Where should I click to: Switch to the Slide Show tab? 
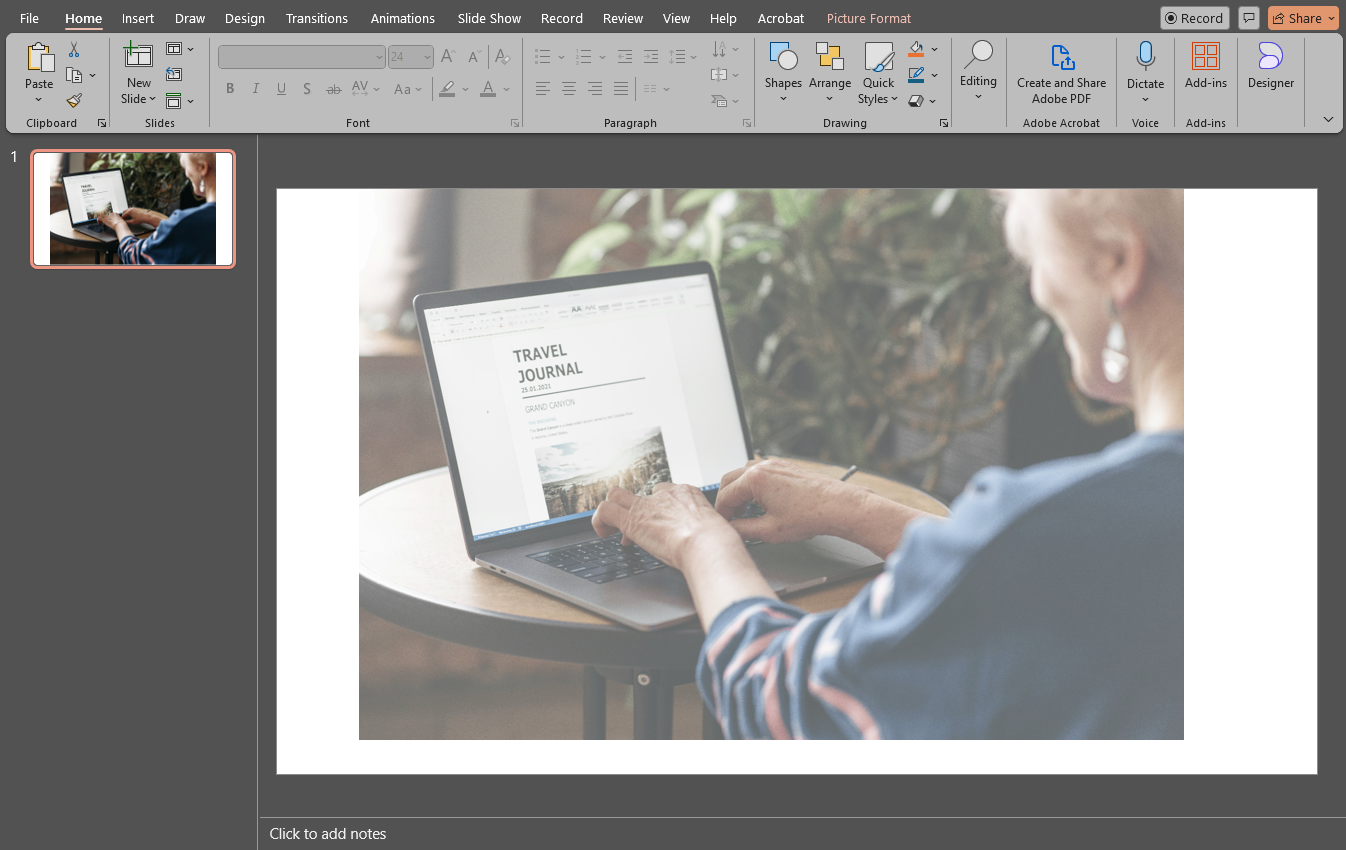tap(489, 18)
